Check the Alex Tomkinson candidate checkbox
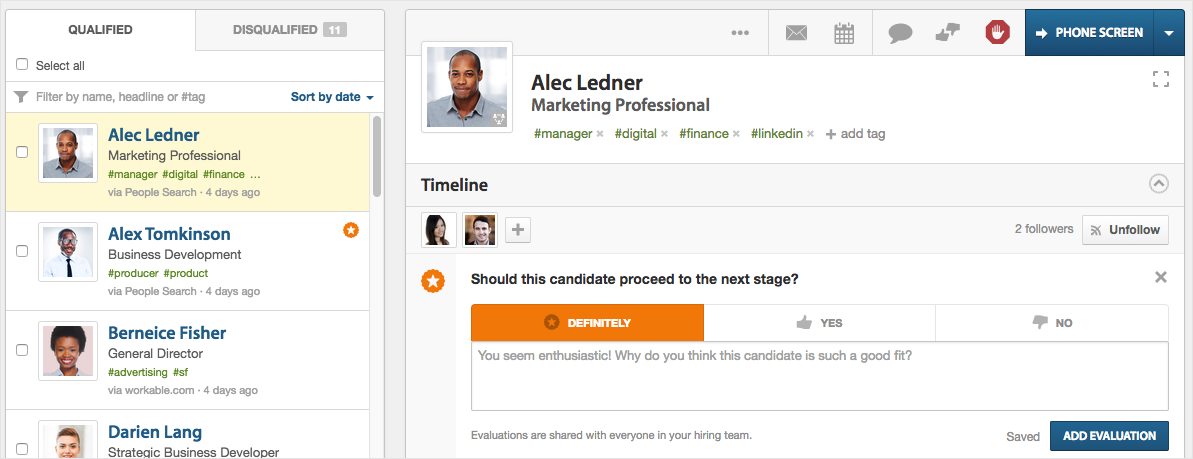Viewport: 1193px width, 459px height. point(22,250)
